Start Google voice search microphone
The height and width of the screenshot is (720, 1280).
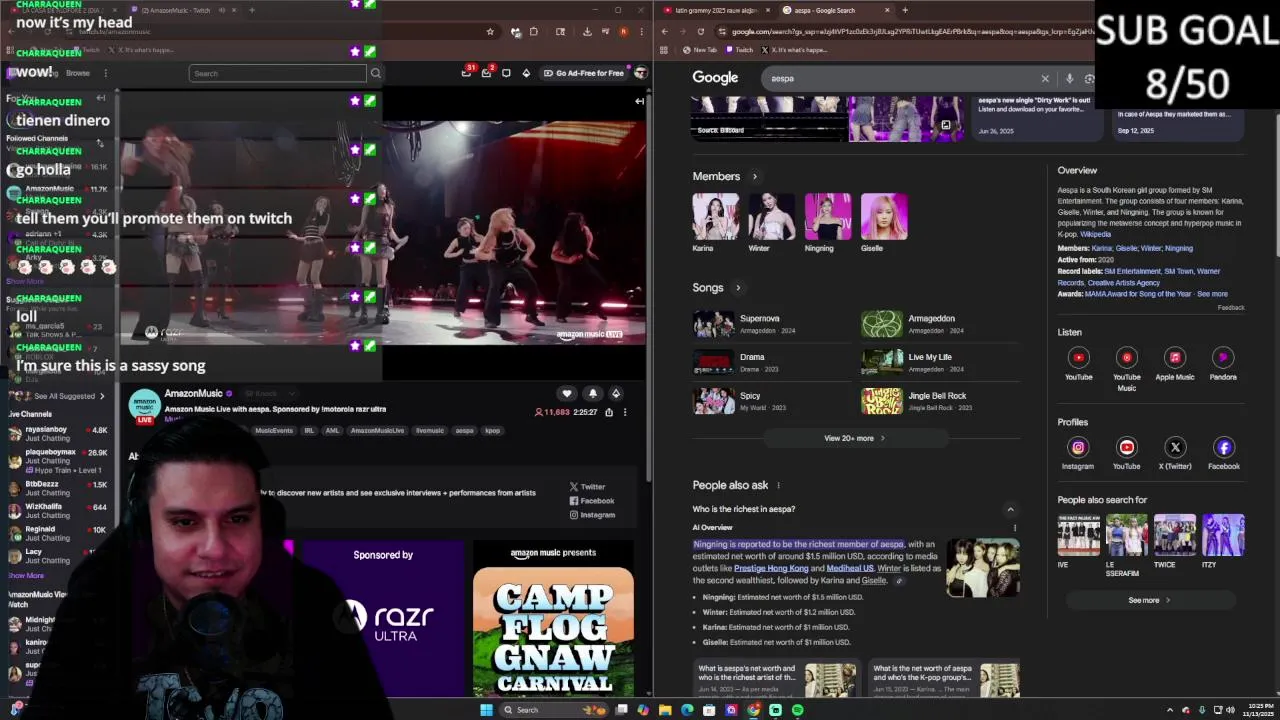(x=1069, y=78)
